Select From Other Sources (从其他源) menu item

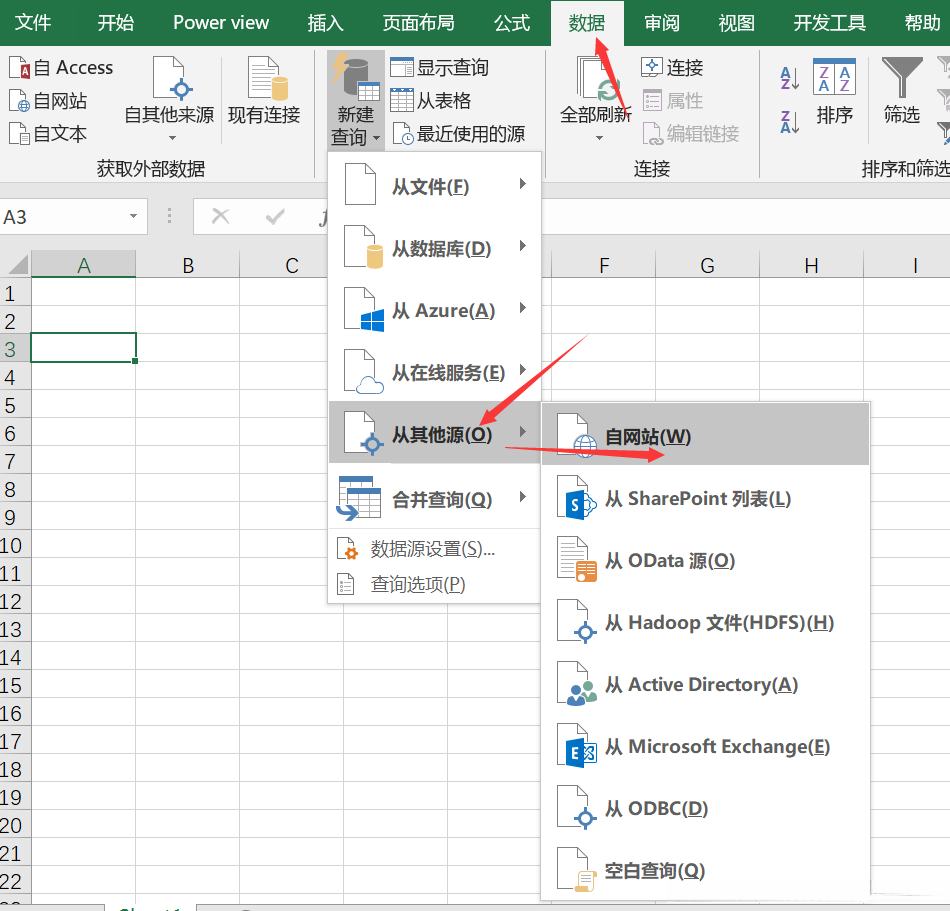(434, 432)
